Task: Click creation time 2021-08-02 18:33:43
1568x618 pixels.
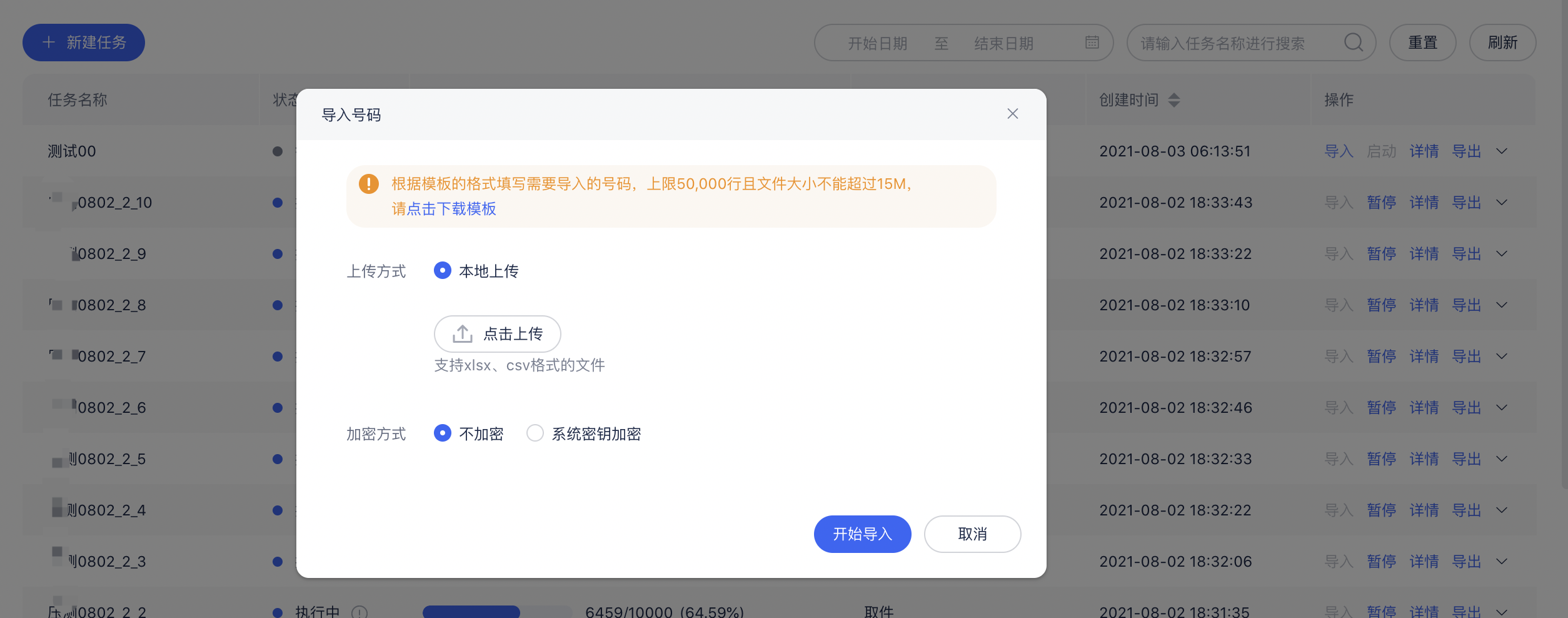Action: click(1175, 203)
